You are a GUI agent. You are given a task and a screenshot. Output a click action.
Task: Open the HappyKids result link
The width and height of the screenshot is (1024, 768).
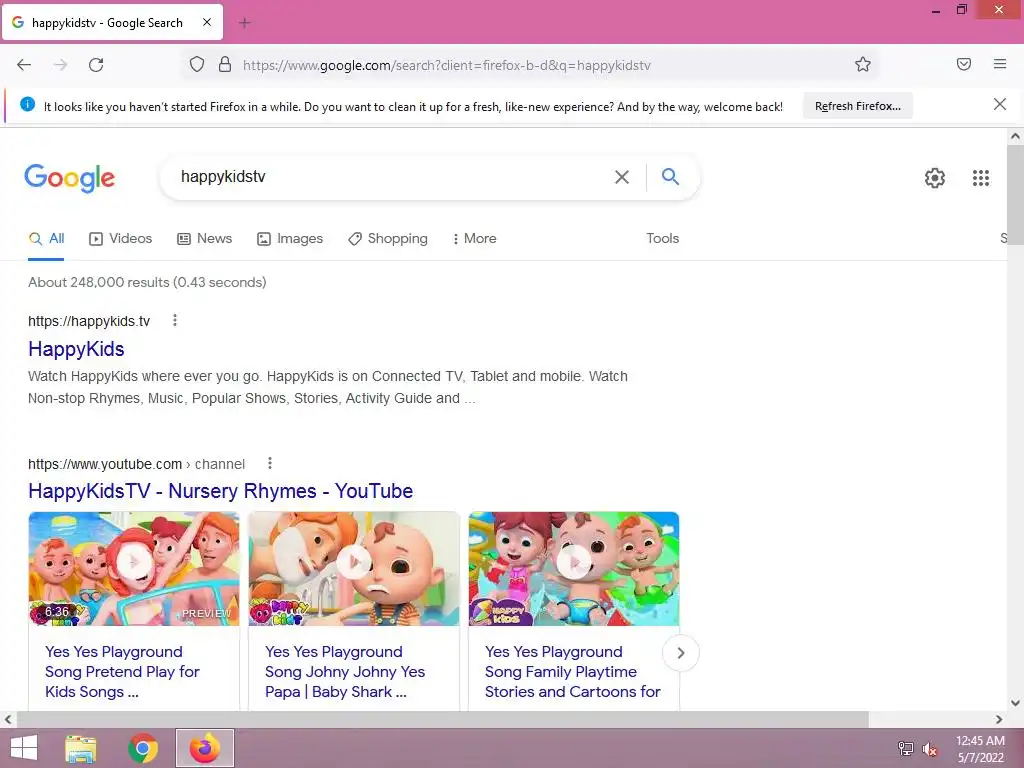[76, 349]
